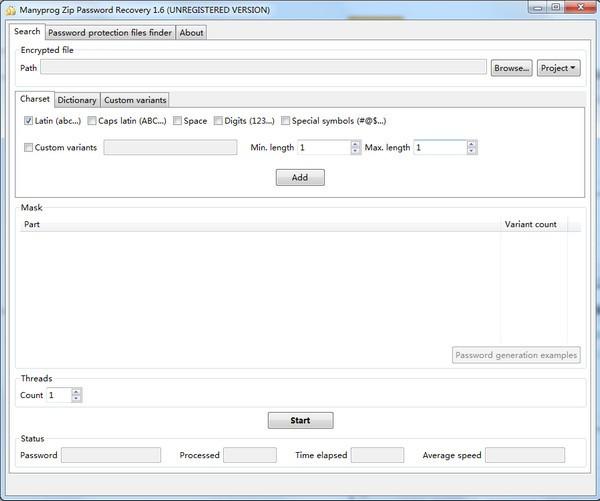The width and height of the screenshot is (600, 501).
Task: Click the Manyprog app icon in title bar
Action: pyautogui.click(x=10, y=10)
